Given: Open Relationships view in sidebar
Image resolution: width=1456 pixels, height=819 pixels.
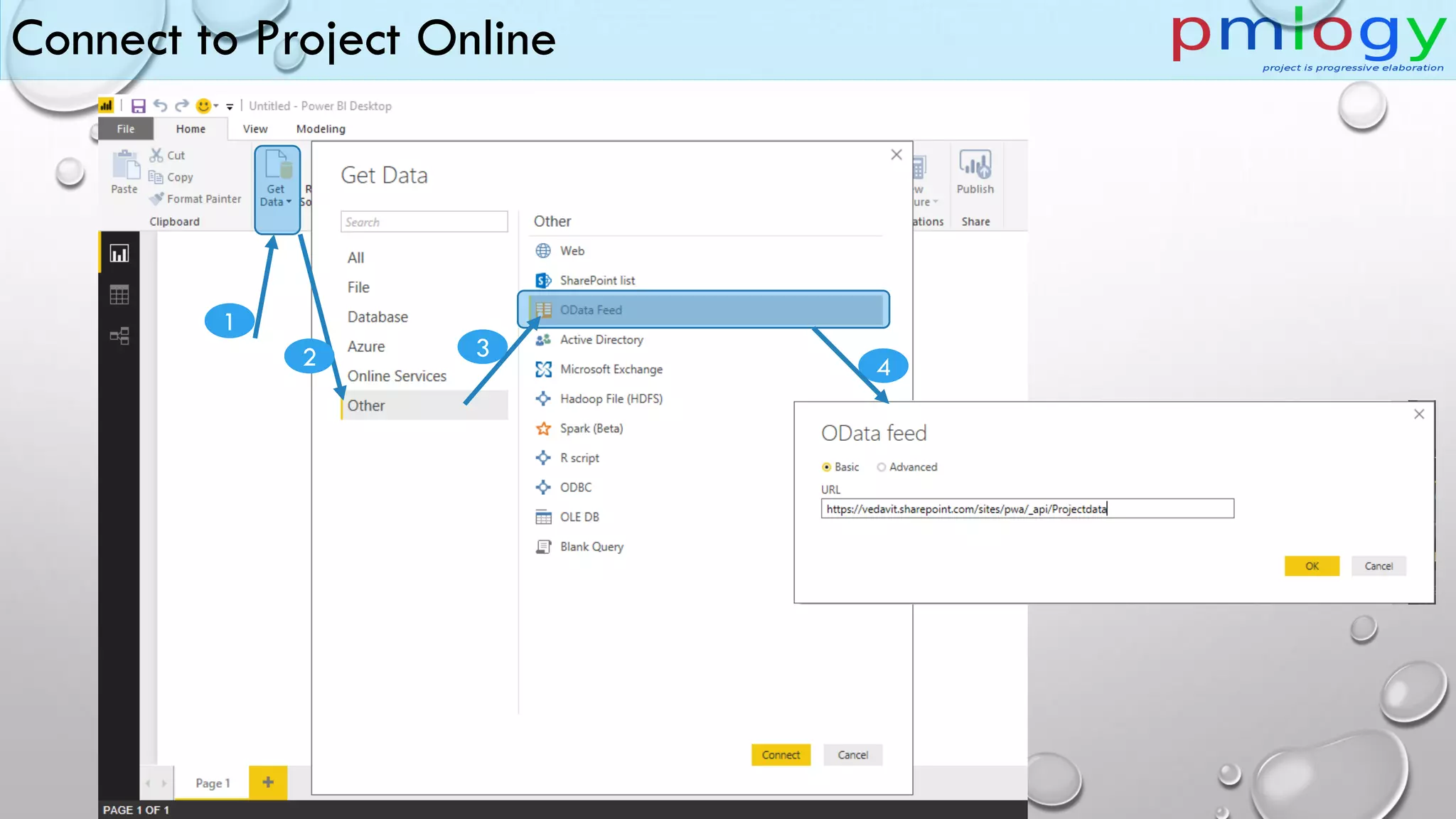Looking at the screenshot, I should (119, 336).
